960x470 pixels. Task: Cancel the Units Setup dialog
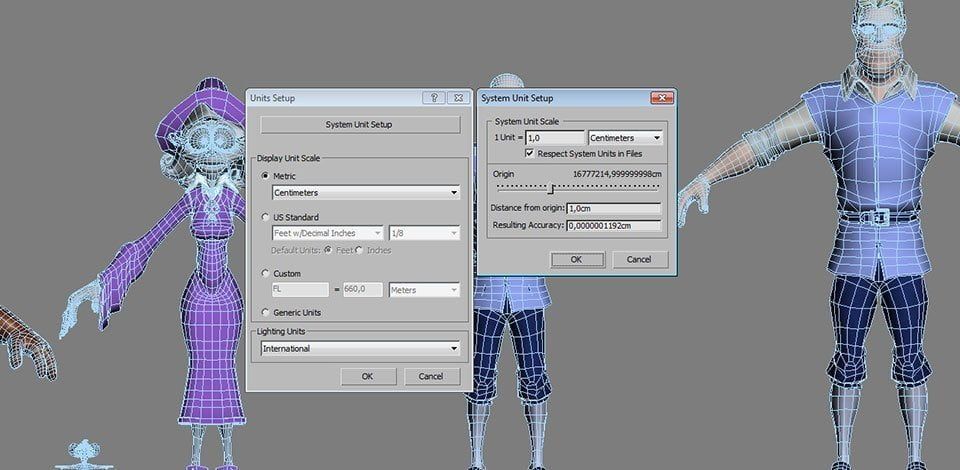click(431, 376)
